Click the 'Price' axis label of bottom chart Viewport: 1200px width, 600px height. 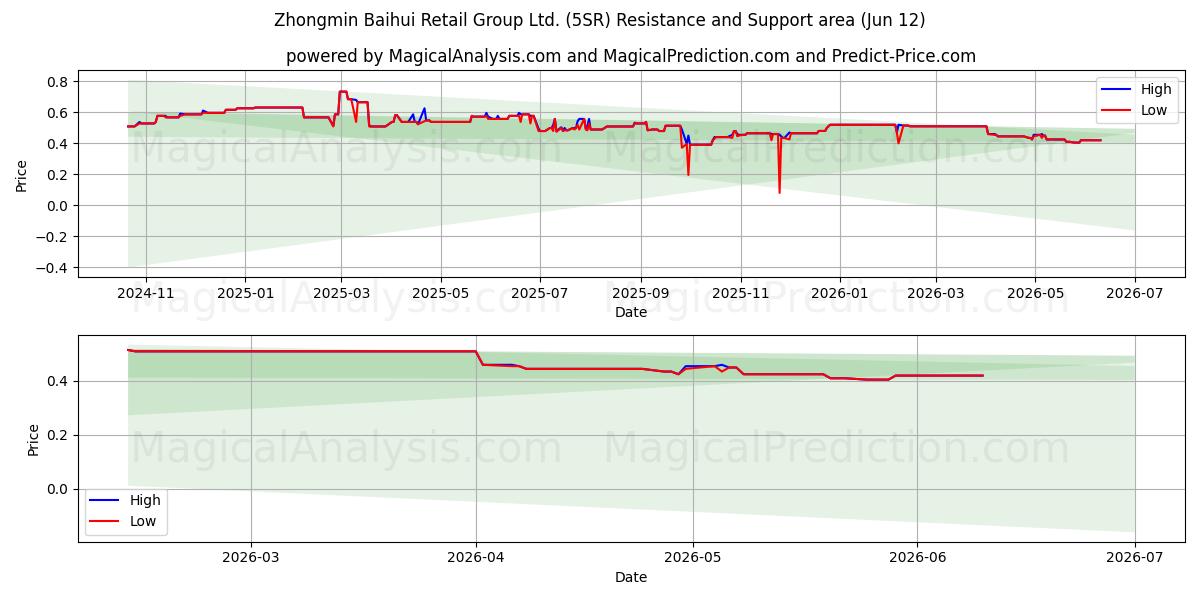point(34,440)
